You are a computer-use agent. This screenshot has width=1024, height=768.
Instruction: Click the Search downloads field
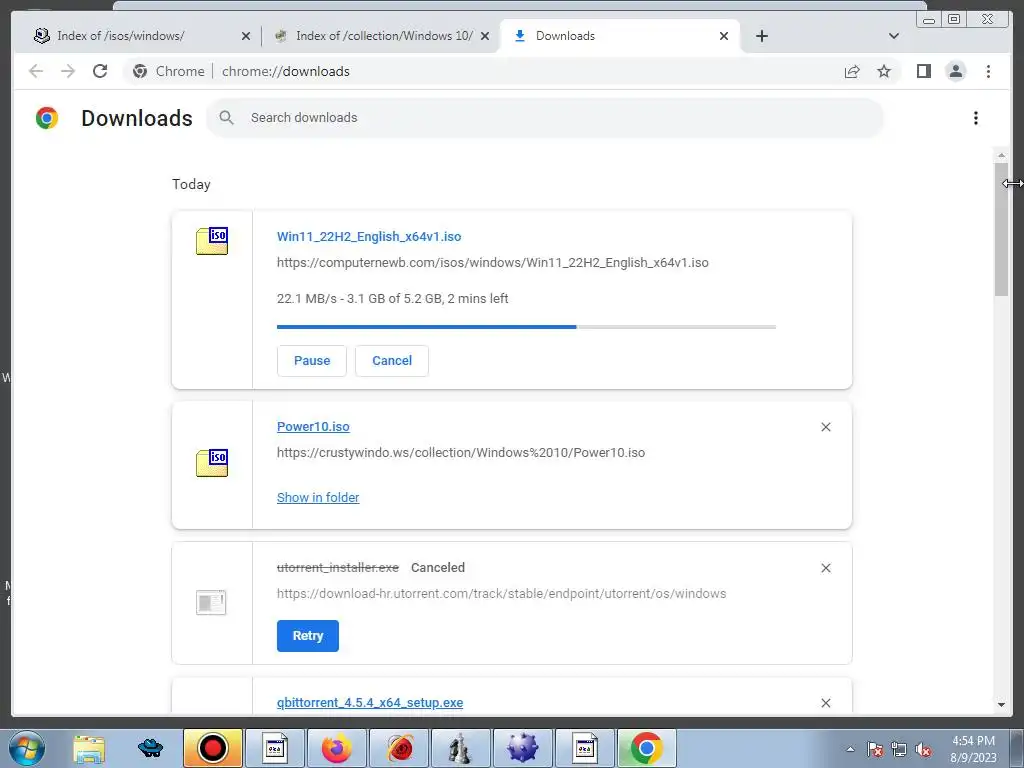coord(545,118)
